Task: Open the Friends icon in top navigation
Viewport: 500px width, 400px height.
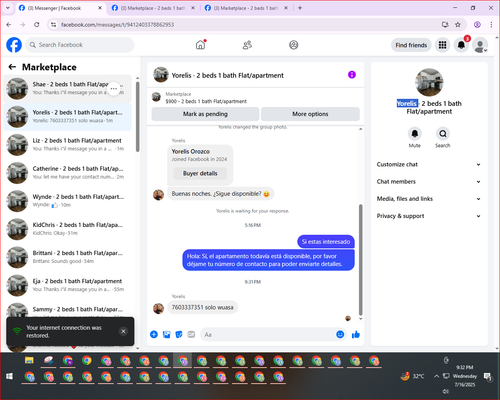Action: pos(247,45)
